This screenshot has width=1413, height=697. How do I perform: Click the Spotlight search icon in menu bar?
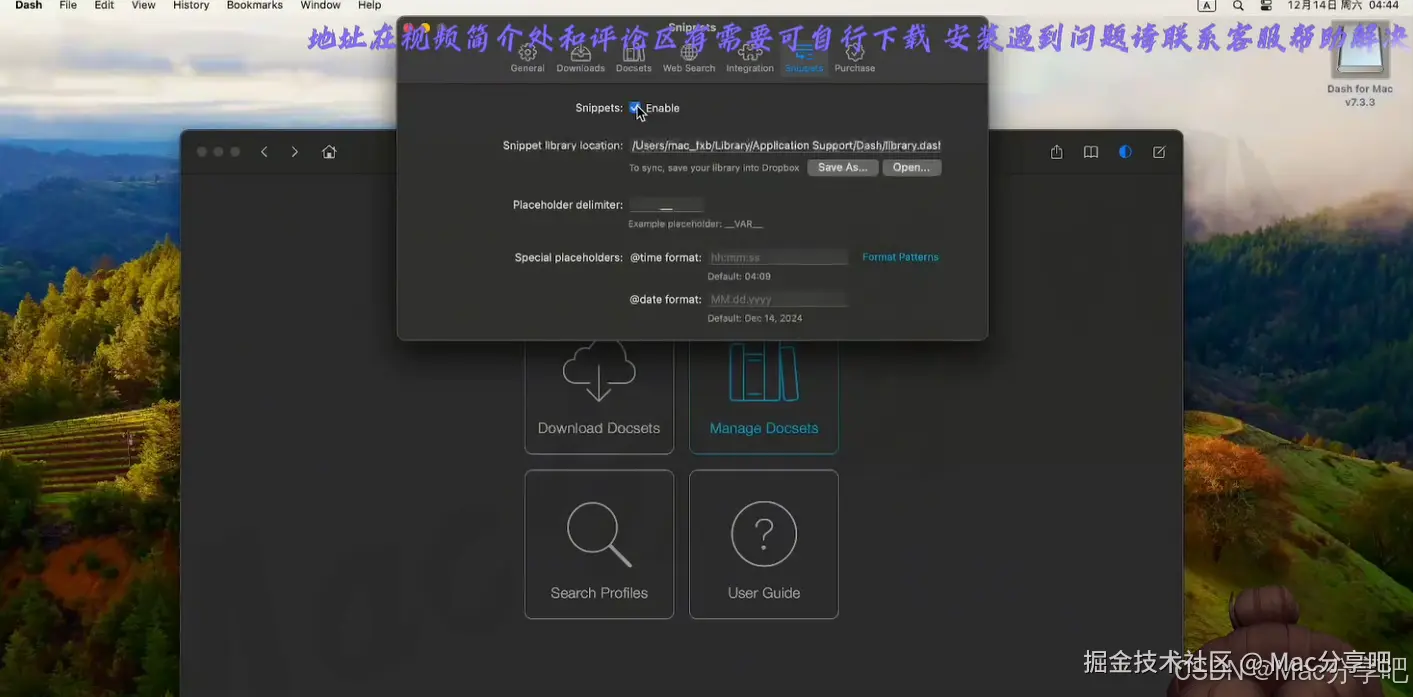(1238, 6)
